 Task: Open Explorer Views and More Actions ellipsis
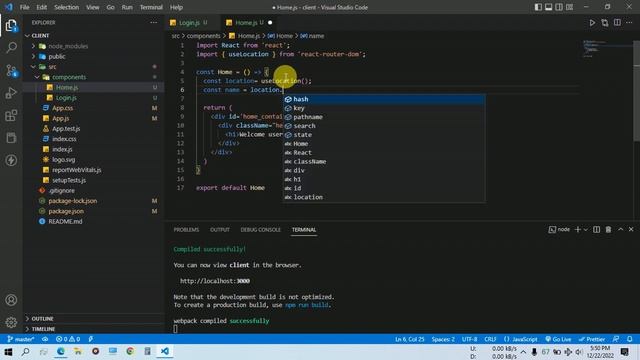(x=153, y=23)
